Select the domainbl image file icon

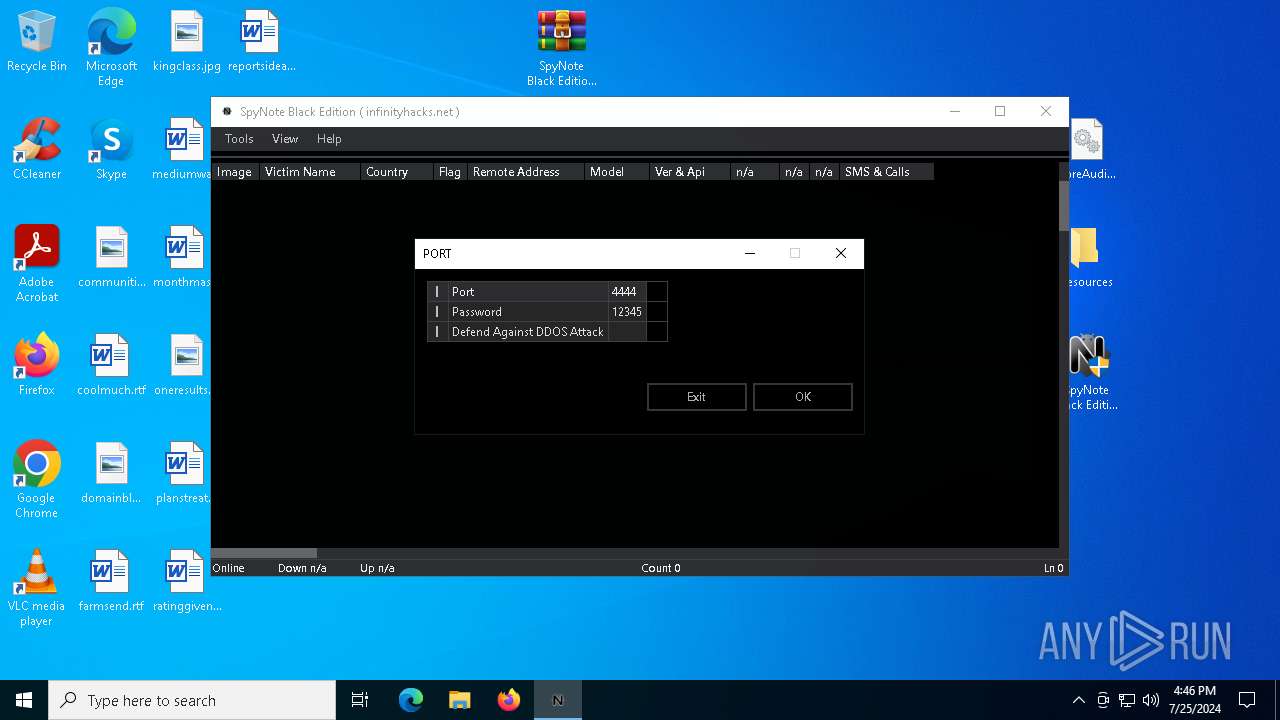tap(111, 474)
